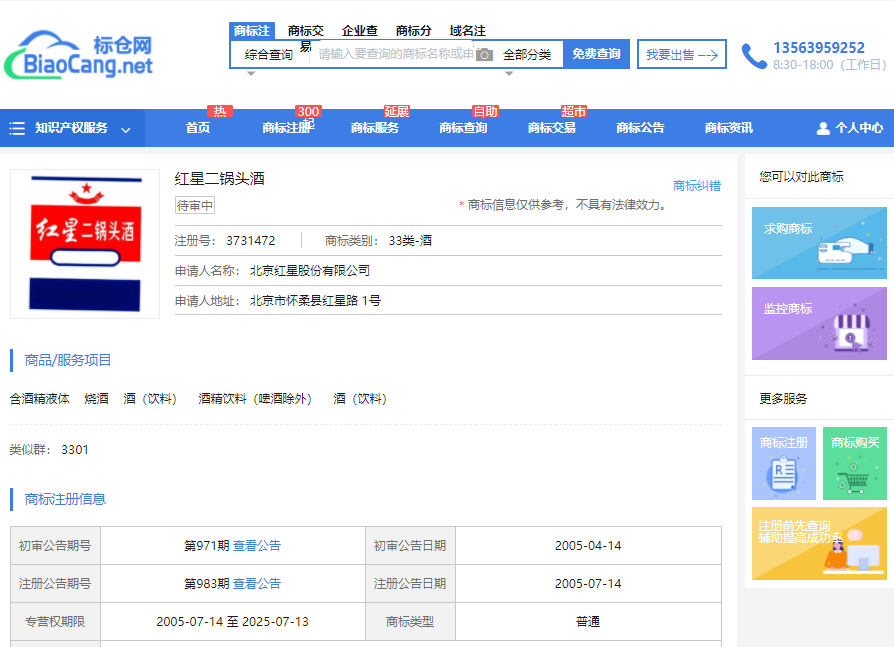Click the 含酒精液体 goods item

[x=39, y=399]
